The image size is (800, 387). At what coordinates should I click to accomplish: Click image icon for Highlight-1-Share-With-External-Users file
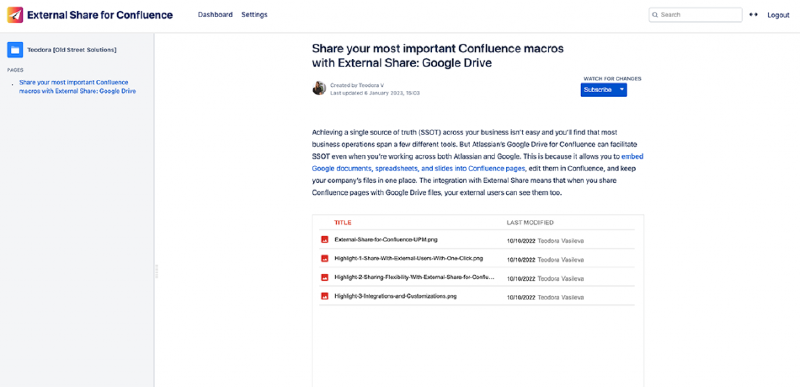tap(324, 259)
